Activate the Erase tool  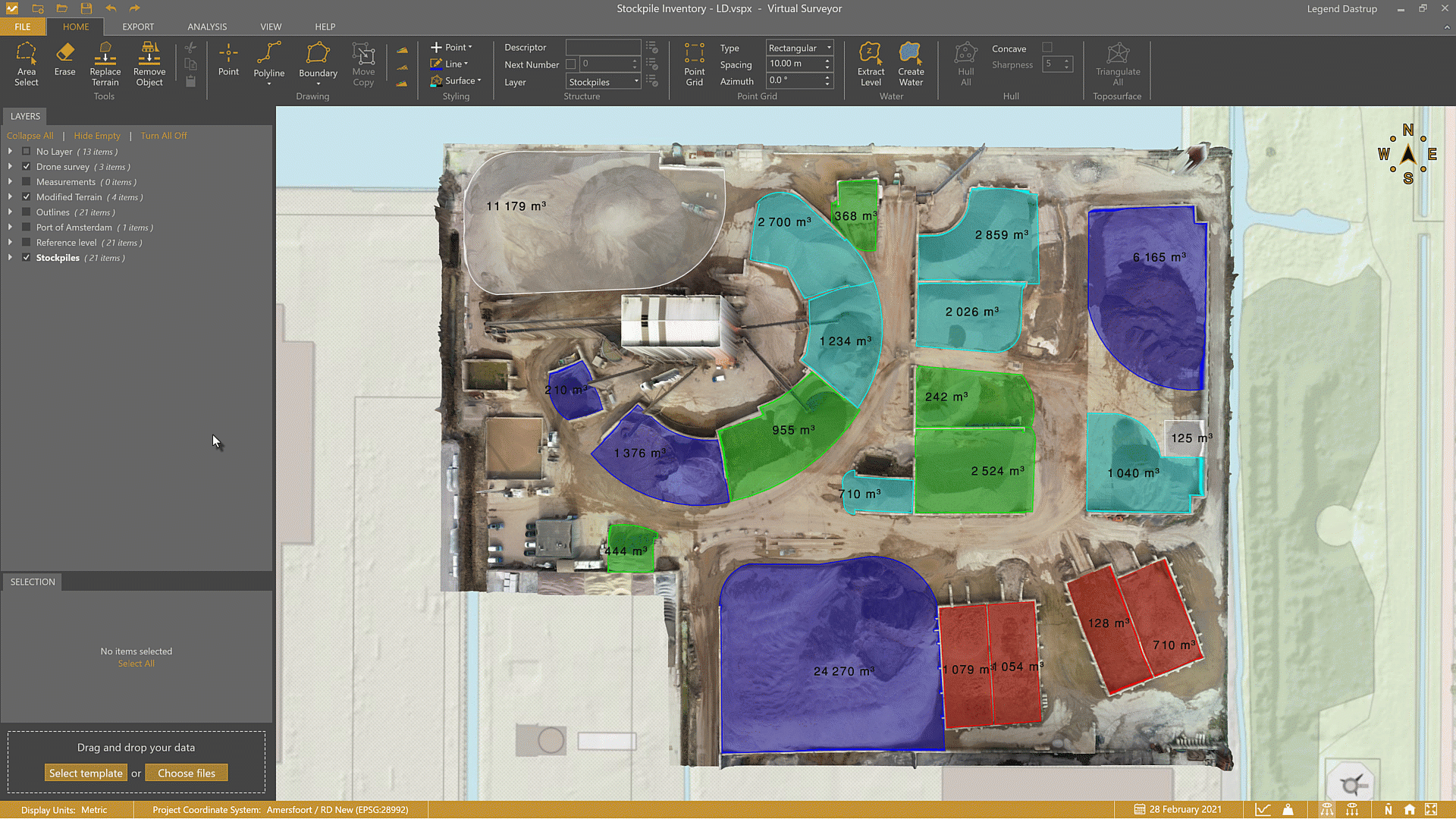(x=64, y=64)
